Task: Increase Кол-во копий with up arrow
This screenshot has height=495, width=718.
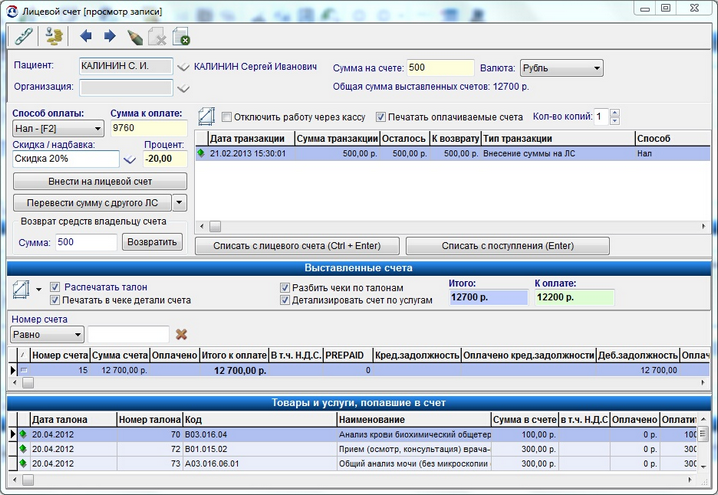Action: [615, 113]
